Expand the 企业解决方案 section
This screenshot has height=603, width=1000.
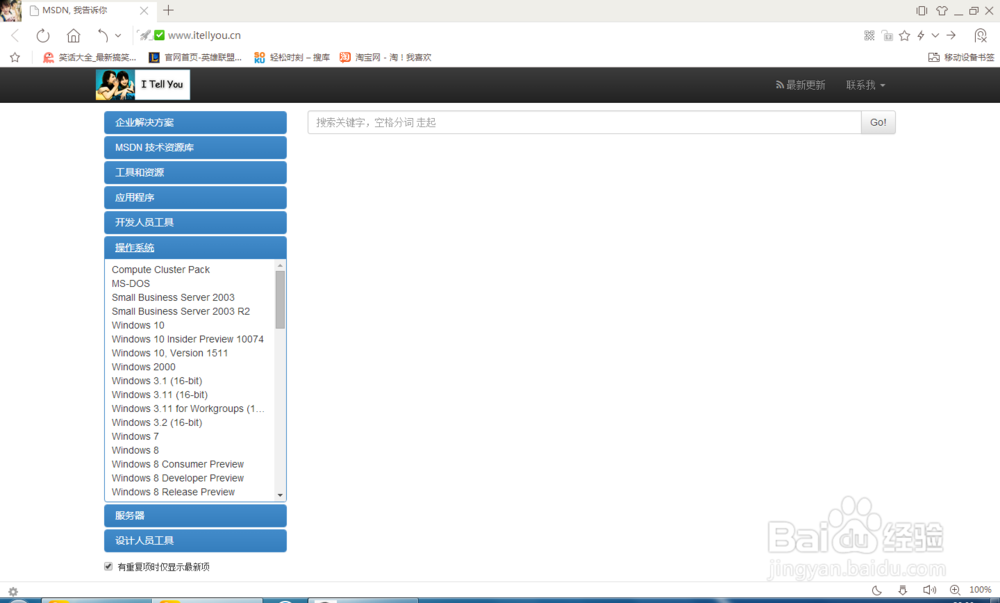point(195,122)
